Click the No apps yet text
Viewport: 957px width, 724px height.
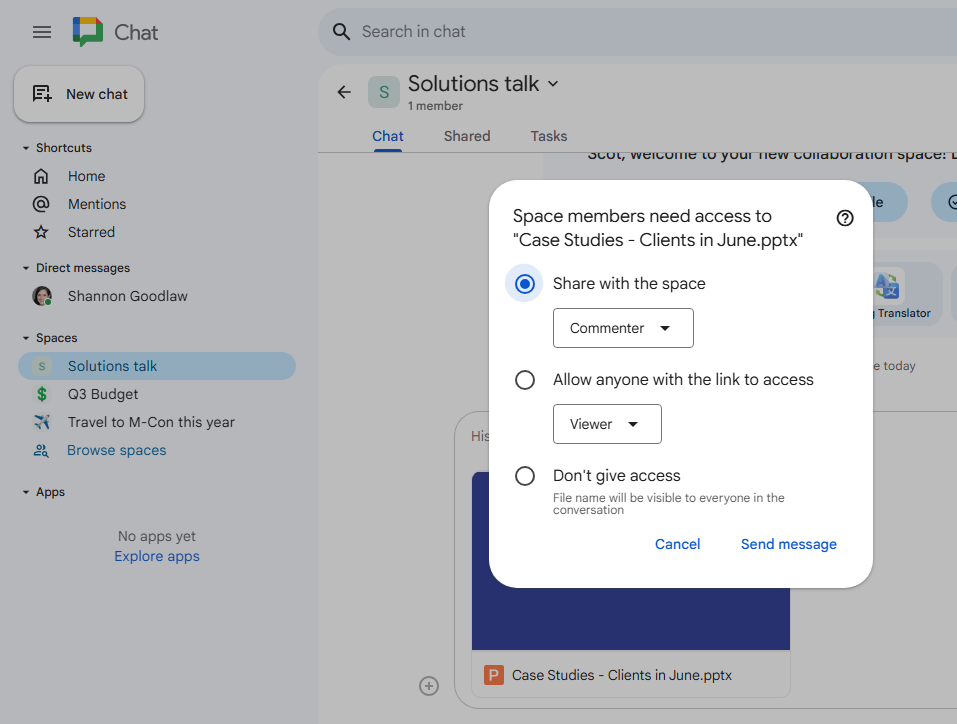(157, 536)
